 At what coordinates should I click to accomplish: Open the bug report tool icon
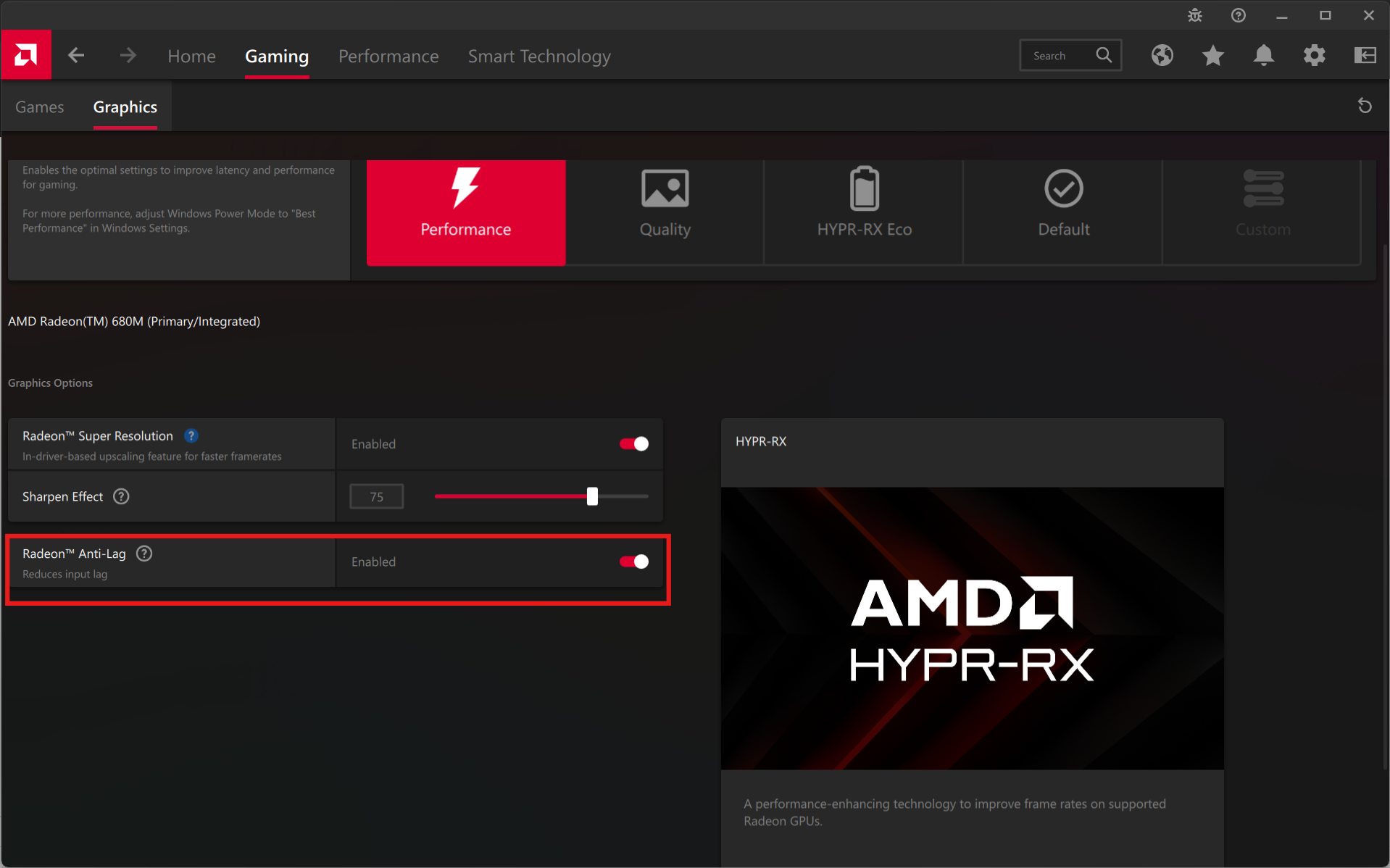[1195, 15]
